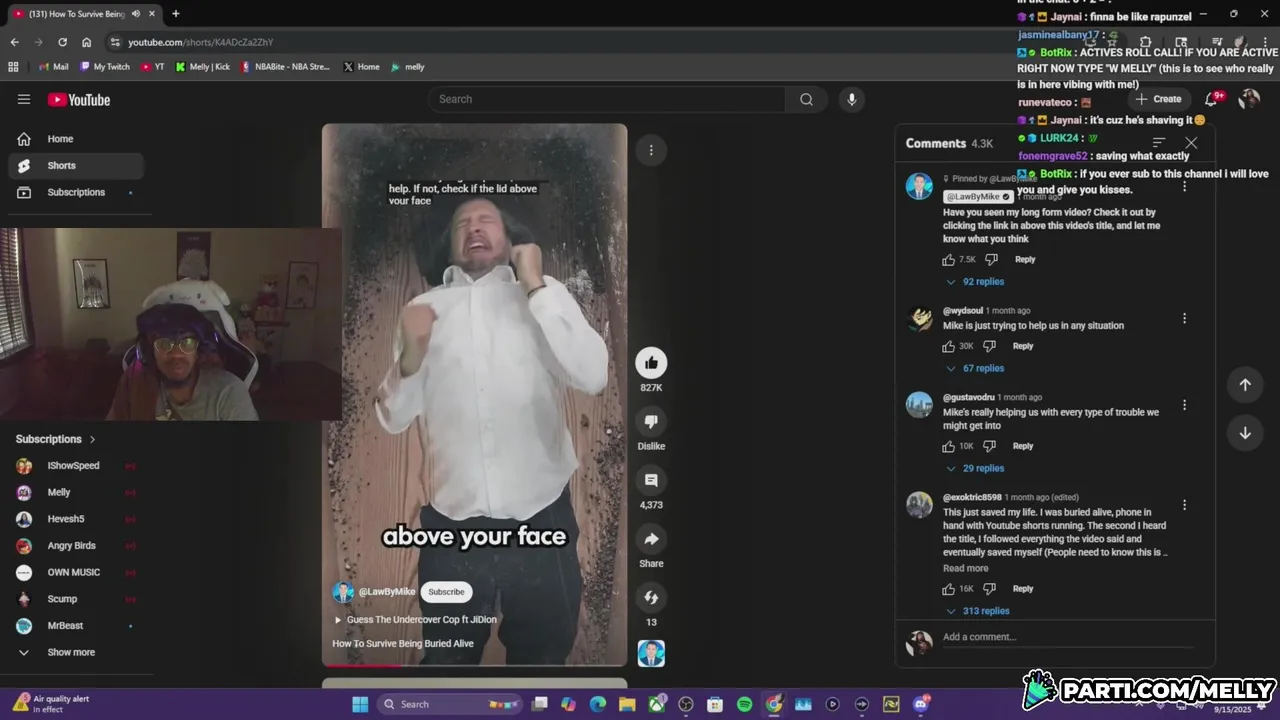1280x720 pixels.
Task: Click the YouTube logo
Action: pos(79,99)
